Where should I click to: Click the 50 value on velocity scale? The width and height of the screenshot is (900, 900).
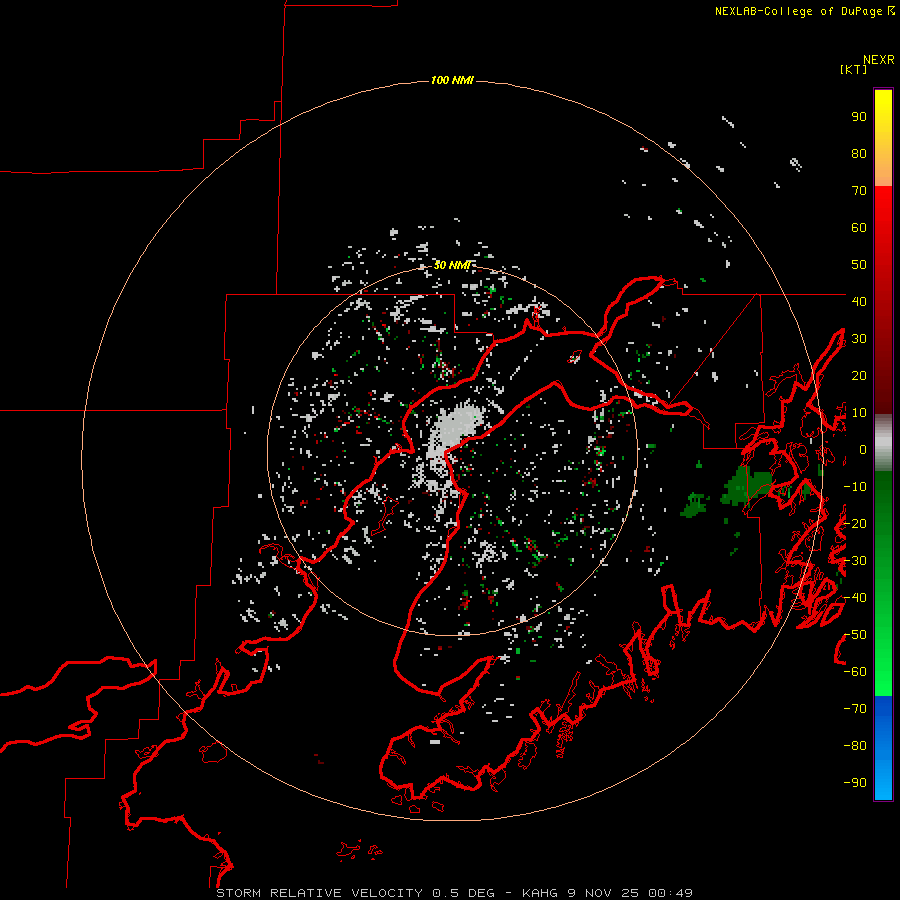pyautogui.click(x=859, y=265)
